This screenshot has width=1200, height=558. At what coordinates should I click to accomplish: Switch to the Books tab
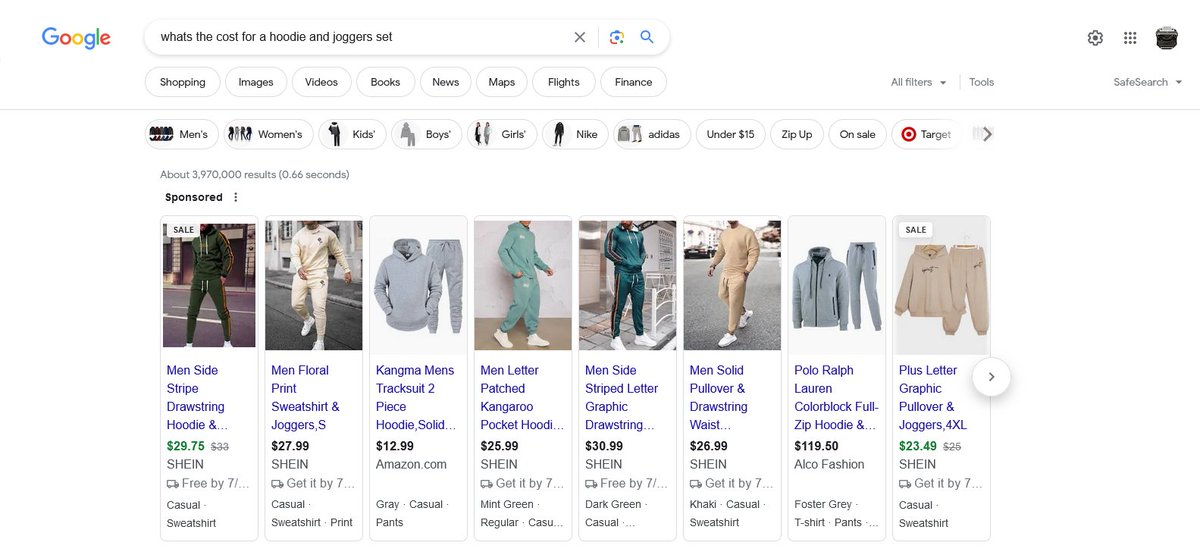coord(385,82)
